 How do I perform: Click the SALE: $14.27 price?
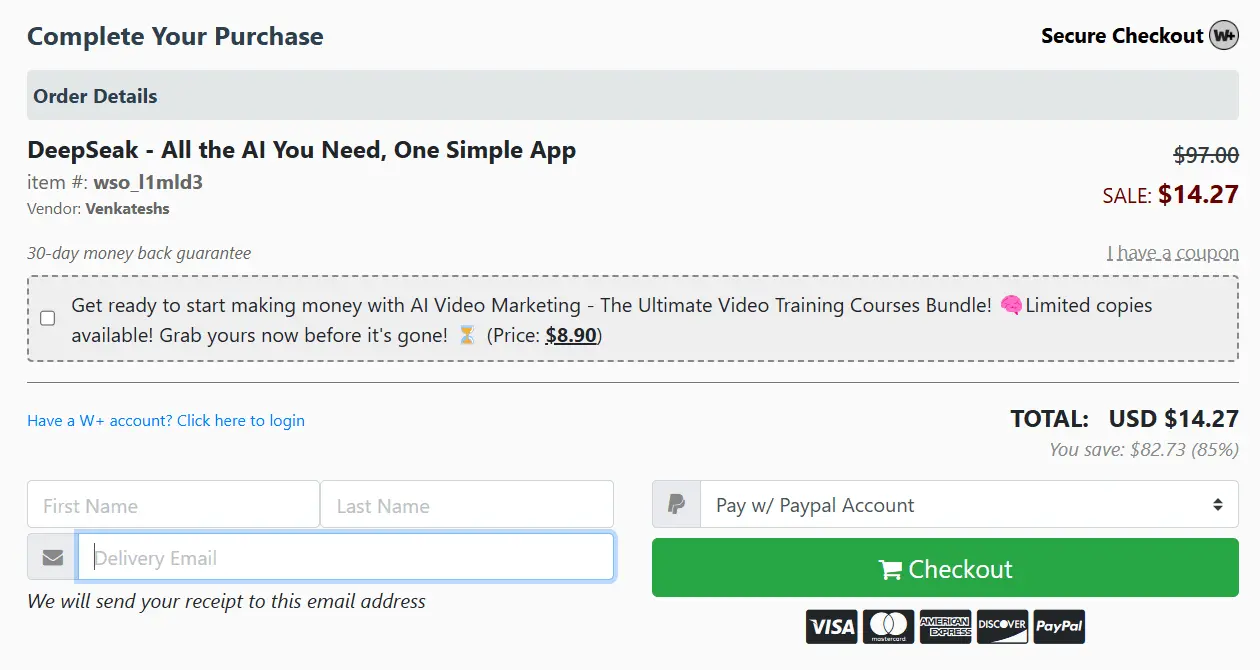1171,194
